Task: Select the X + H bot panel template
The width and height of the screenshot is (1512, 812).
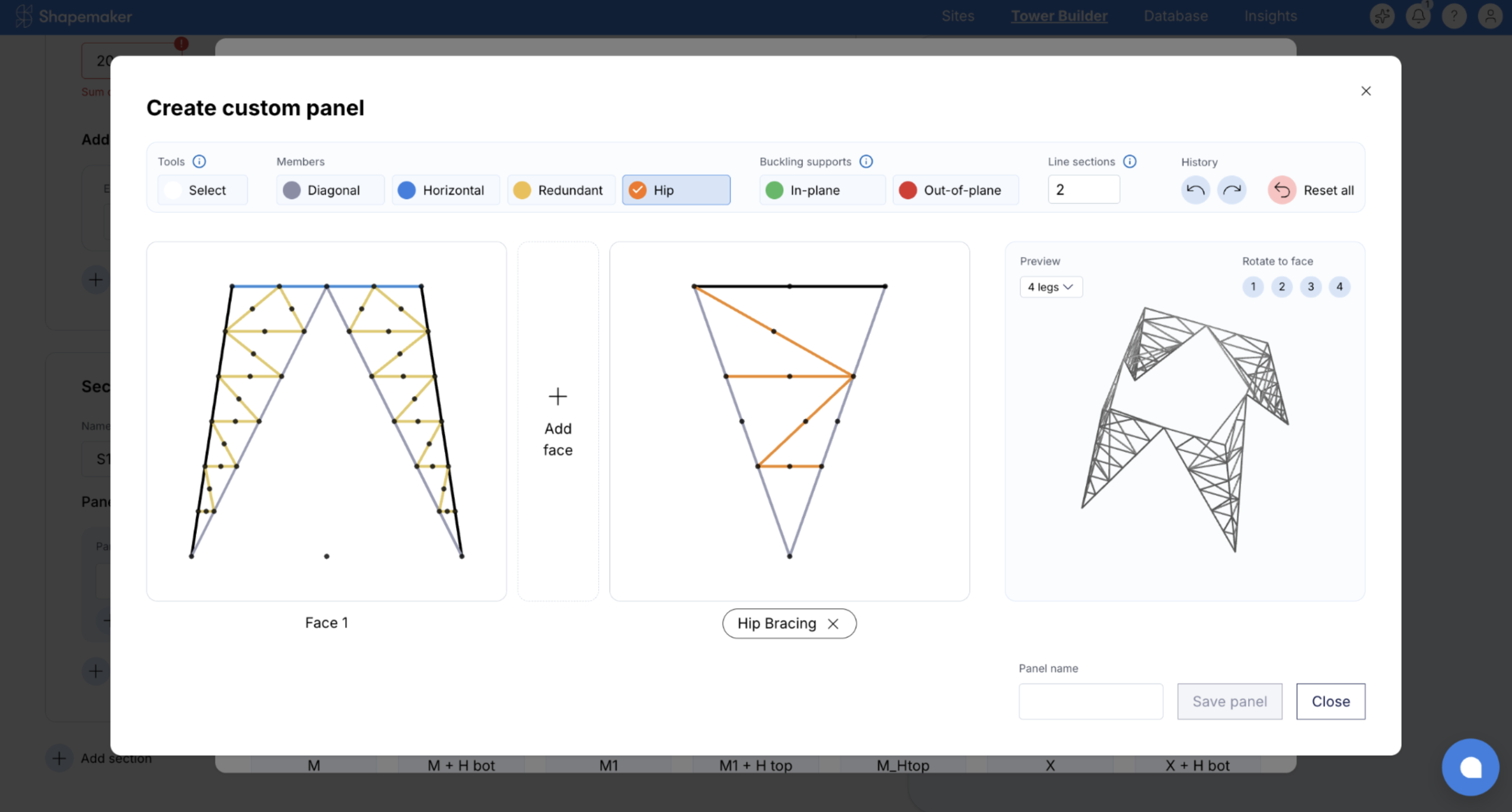Action: tap(1197, 765)
